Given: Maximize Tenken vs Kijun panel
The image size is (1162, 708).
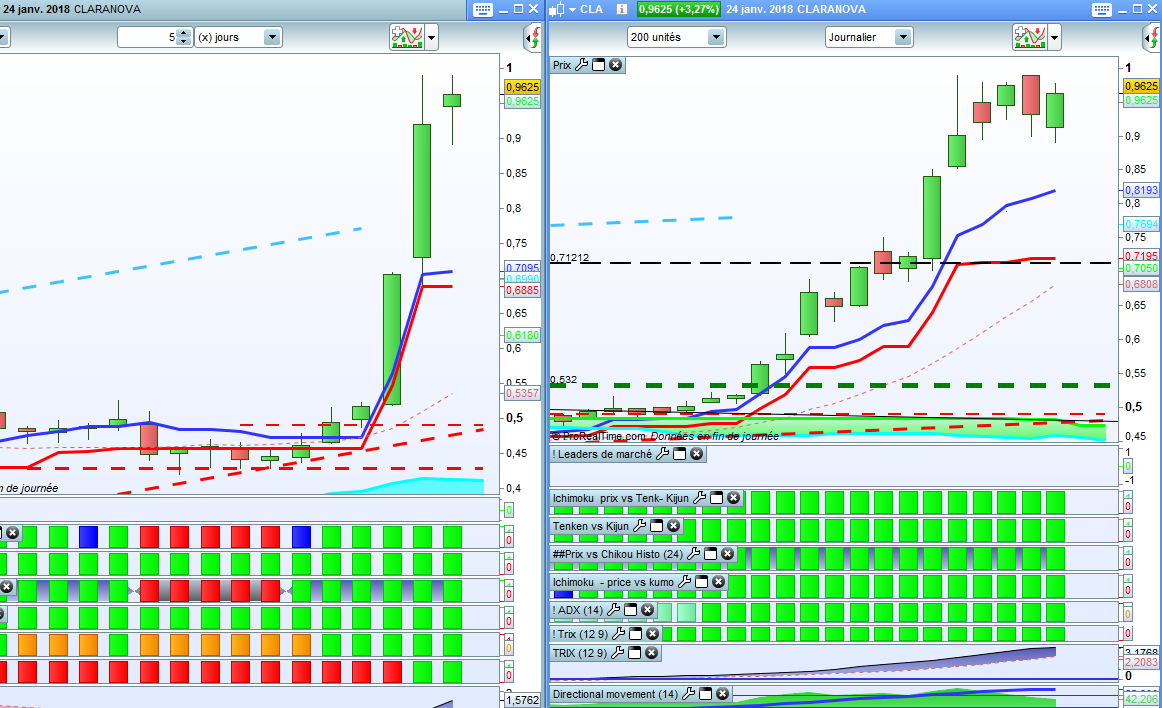Looking at the screenshot, I should point(657,526).
